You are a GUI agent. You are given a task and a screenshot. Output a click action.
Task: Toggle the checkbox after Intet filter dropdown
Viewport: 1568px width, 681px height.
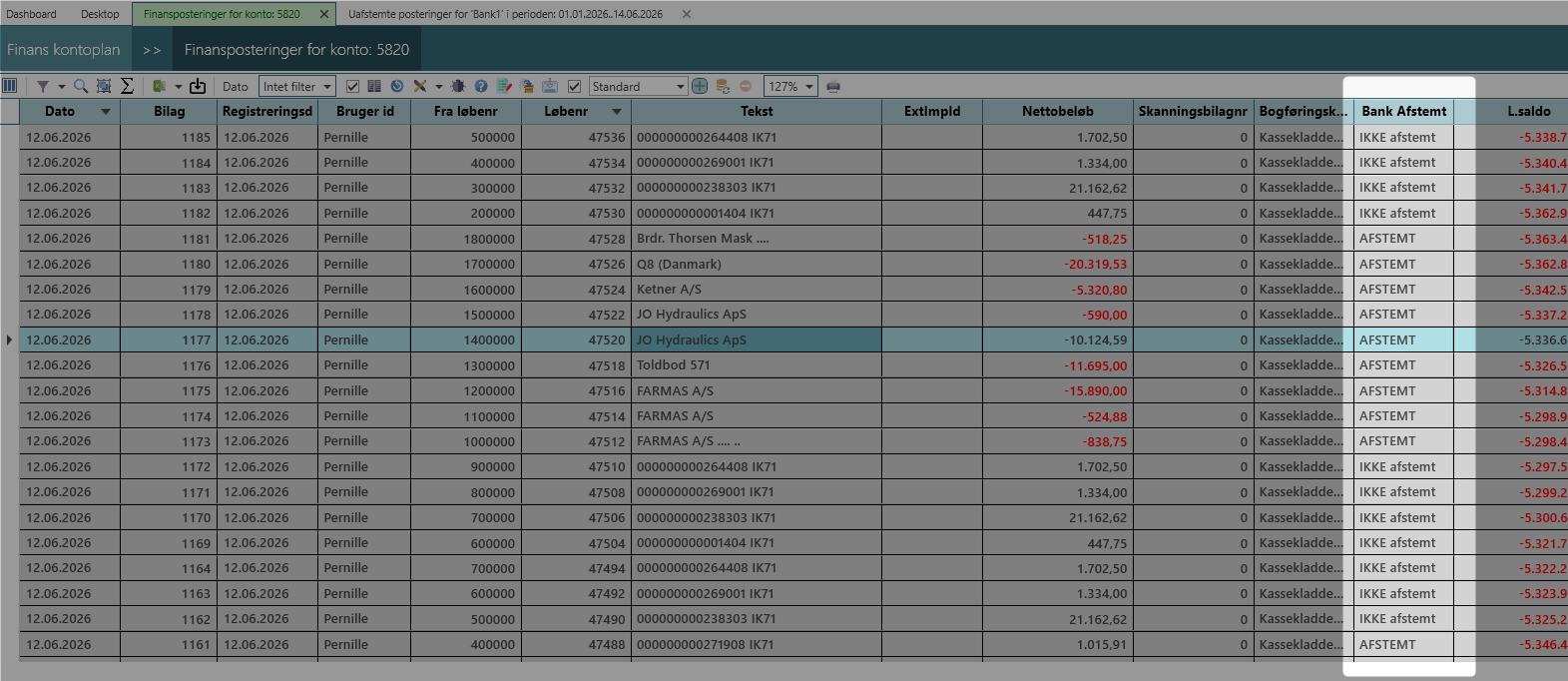coord(352,86)
